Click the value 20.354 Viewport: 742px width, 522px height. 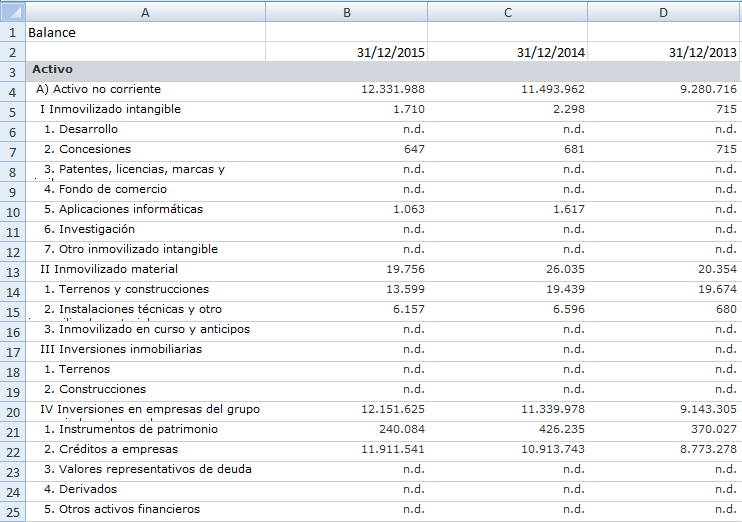[717, 269]
